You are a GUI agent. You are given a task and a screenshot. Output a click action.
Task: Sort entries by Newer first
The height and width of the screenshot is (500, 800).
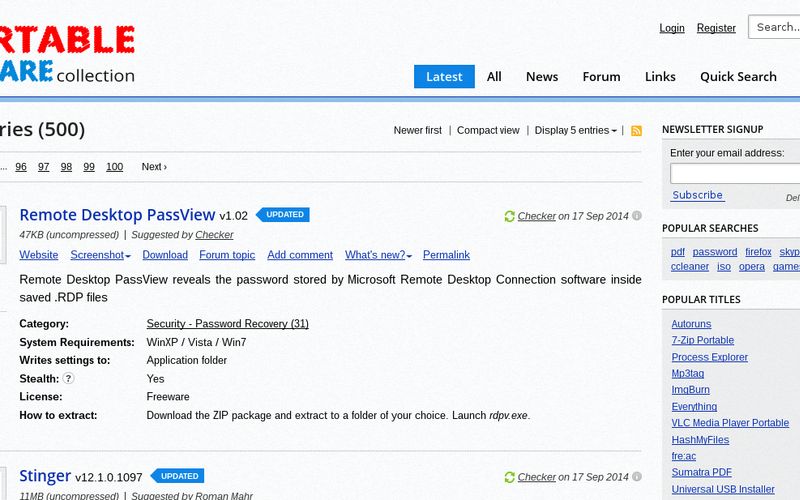click(x=417, y=131)
